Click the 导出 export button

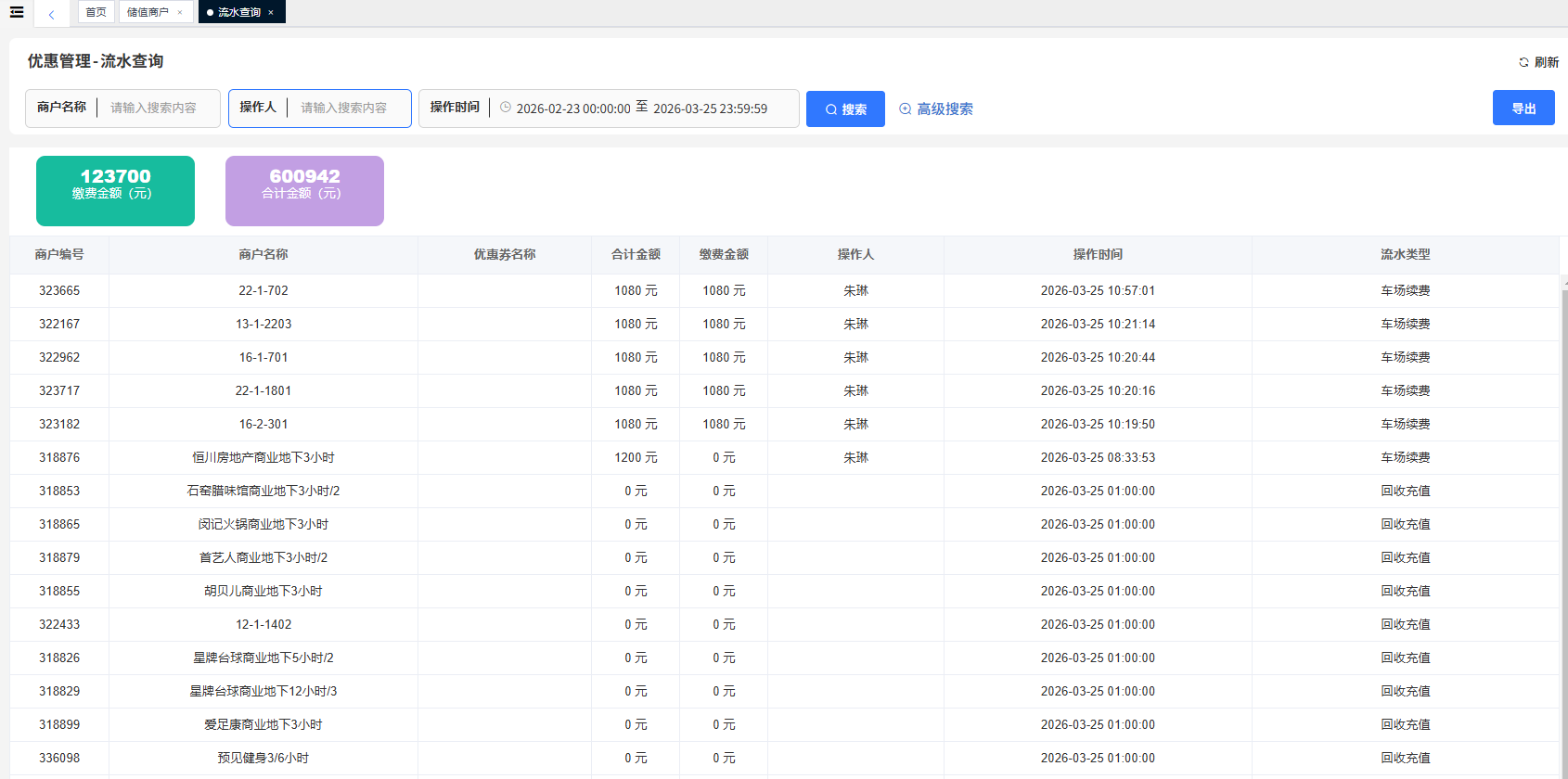pyautogui.click(x=1523, y=108)
